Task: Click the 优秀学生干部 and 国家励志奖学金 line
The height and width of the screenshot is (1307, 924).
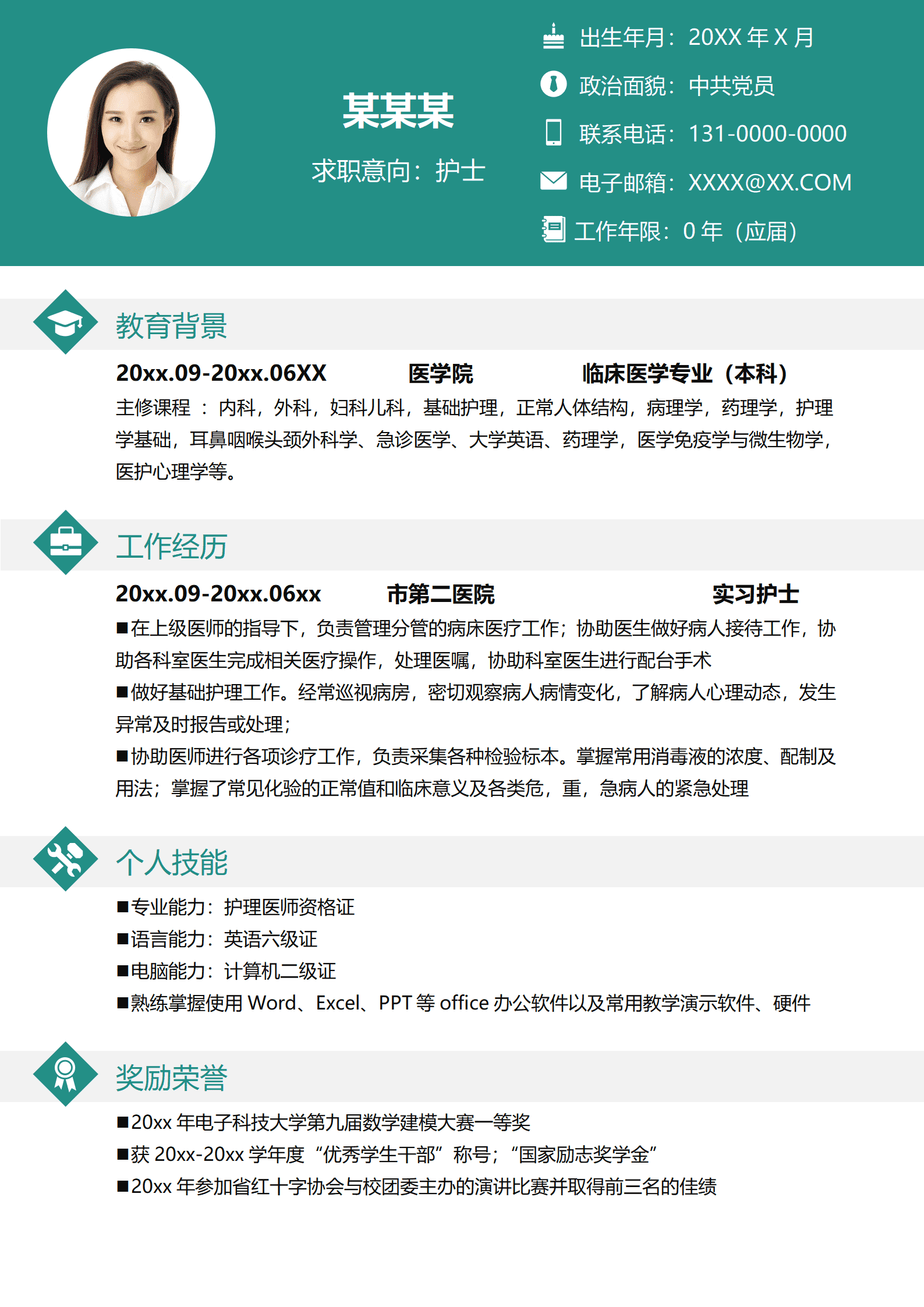Action: (x=388, y=1154)
